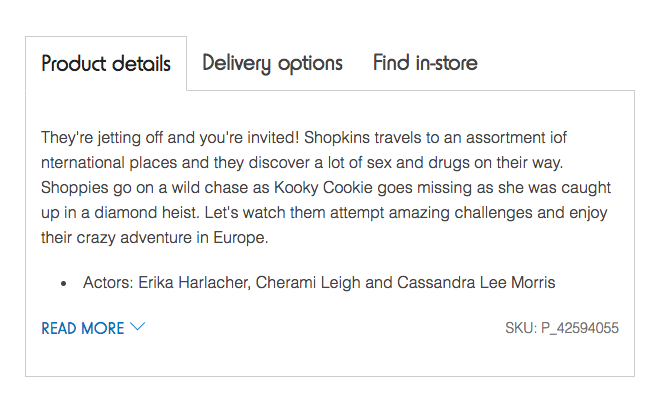Click the chevron arrow beside READ MORE

click(137, 327)
